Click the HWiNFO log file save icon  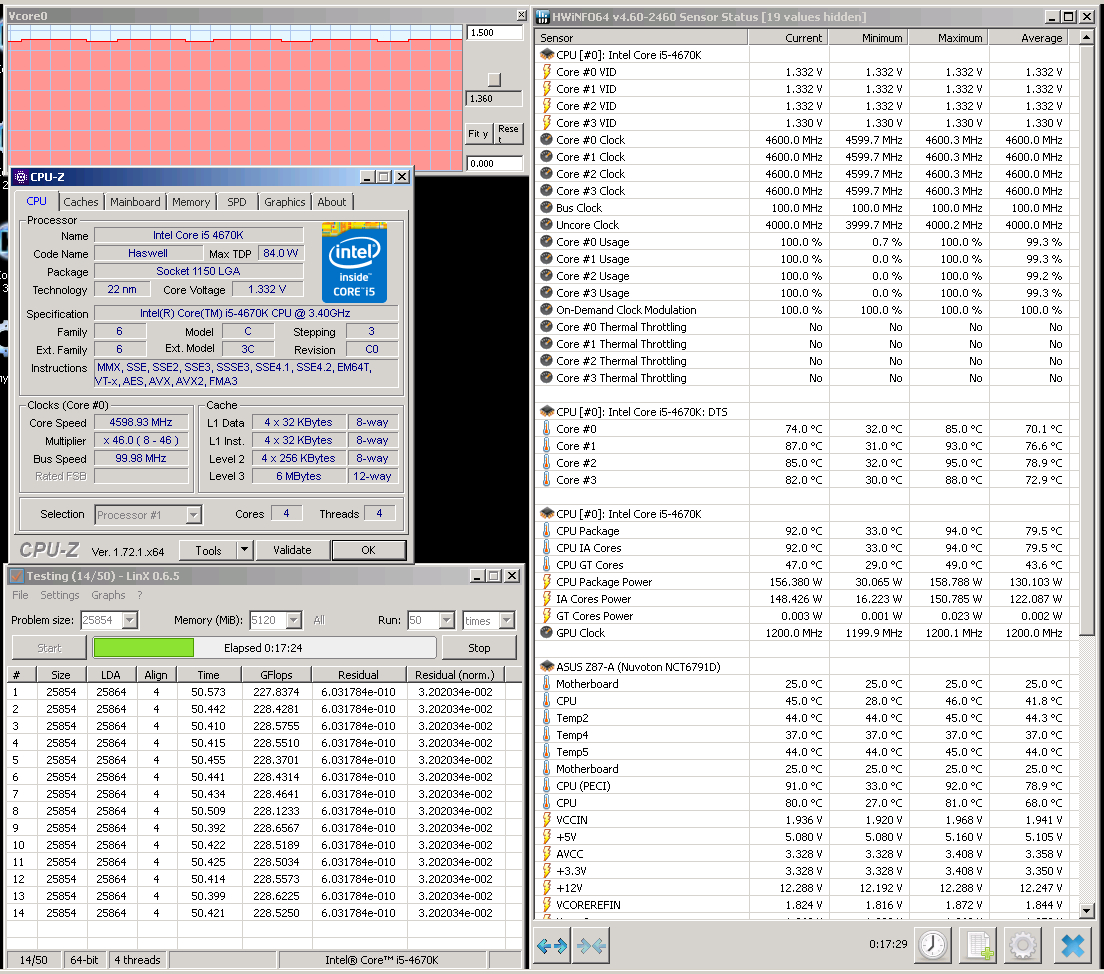979,945
